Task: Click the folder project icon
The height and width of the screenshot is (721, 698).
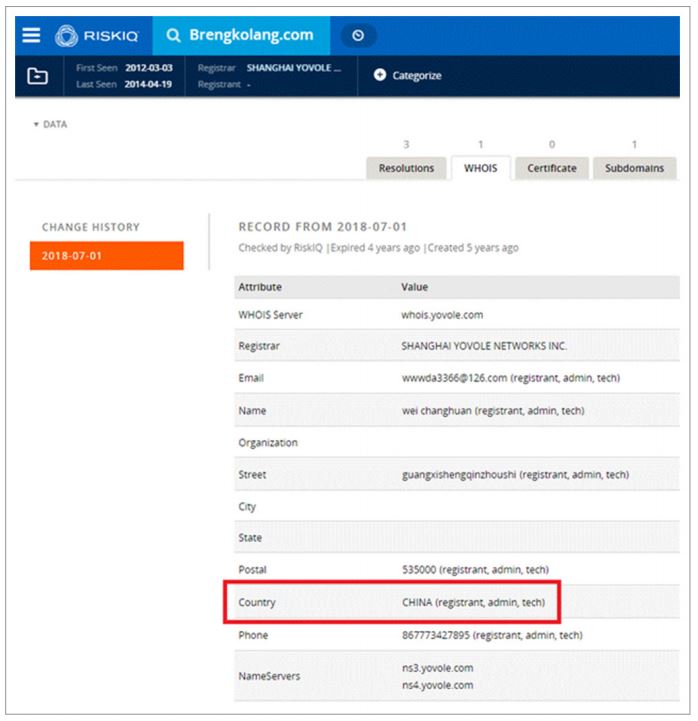Action: (x=37, y=76)
